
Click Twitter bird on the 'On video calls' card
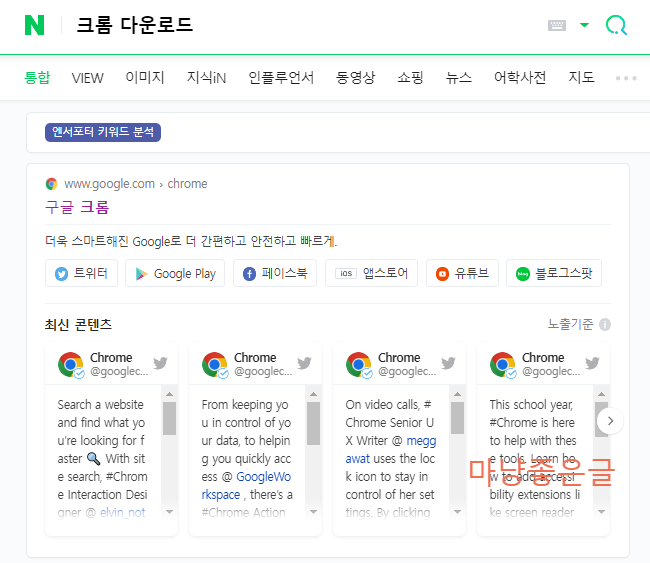[x=448, y=363]
